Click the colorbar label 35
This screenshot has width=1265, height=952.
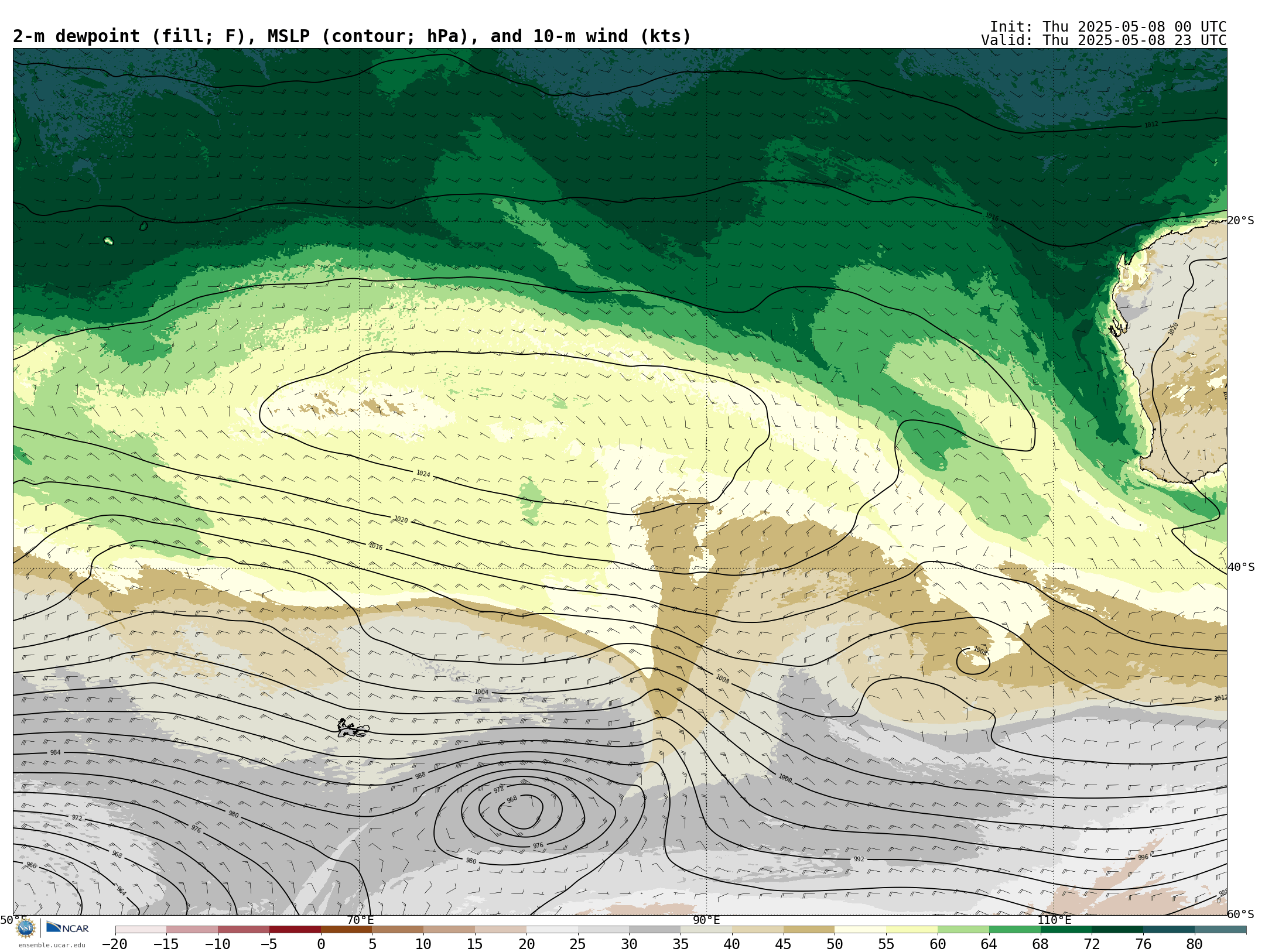tap(681, 944)
